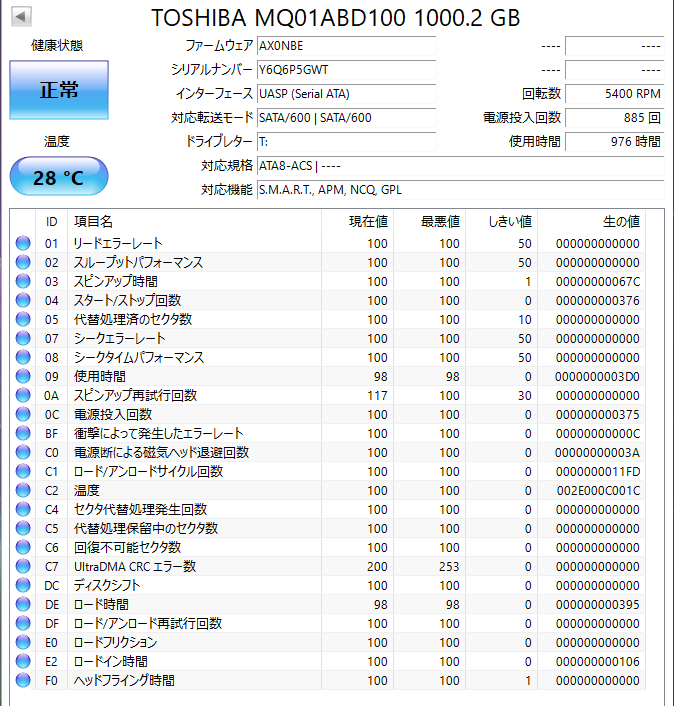Click status orb for 0A スピンアップ再試行回数

[x=23, y=395]
